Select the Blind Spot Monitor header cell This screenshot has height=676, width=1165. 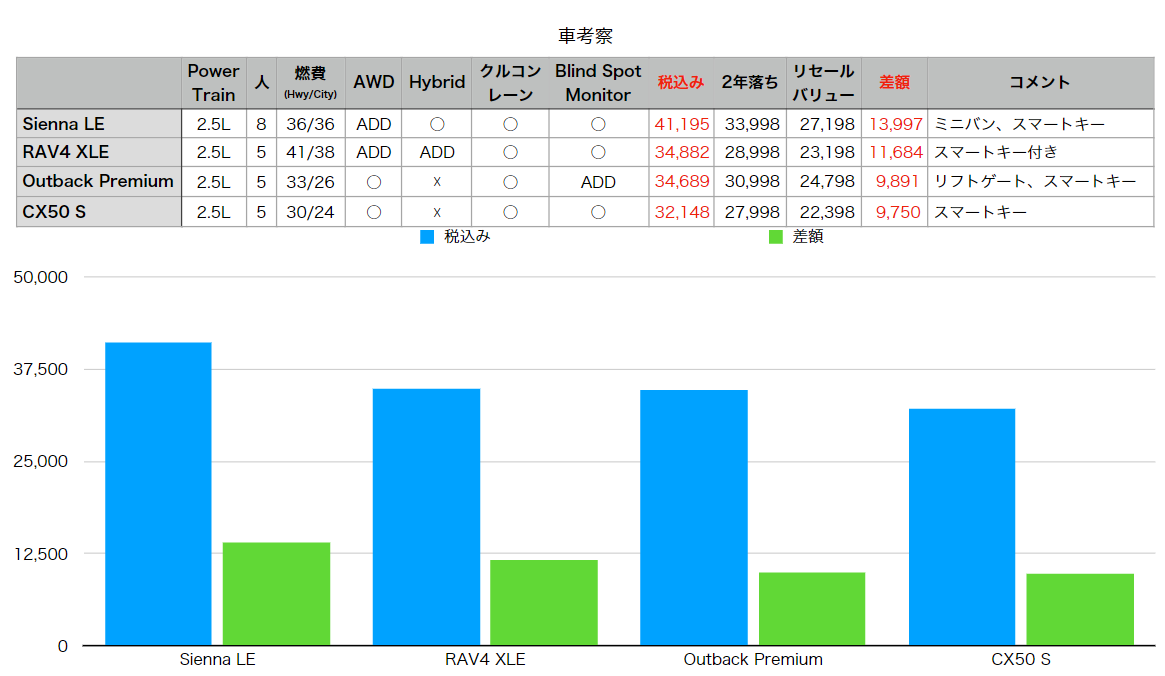(598, 83)
